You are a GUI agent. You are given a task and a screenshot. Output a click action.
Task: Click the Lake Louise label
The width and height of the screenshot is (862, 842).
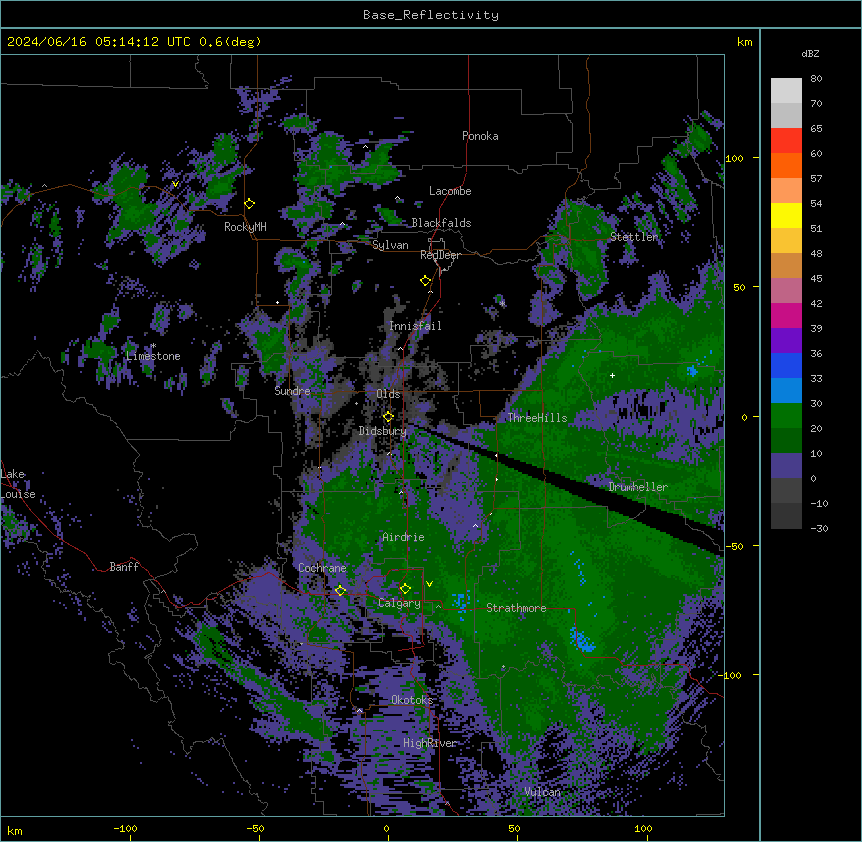(x=18, y=484)
